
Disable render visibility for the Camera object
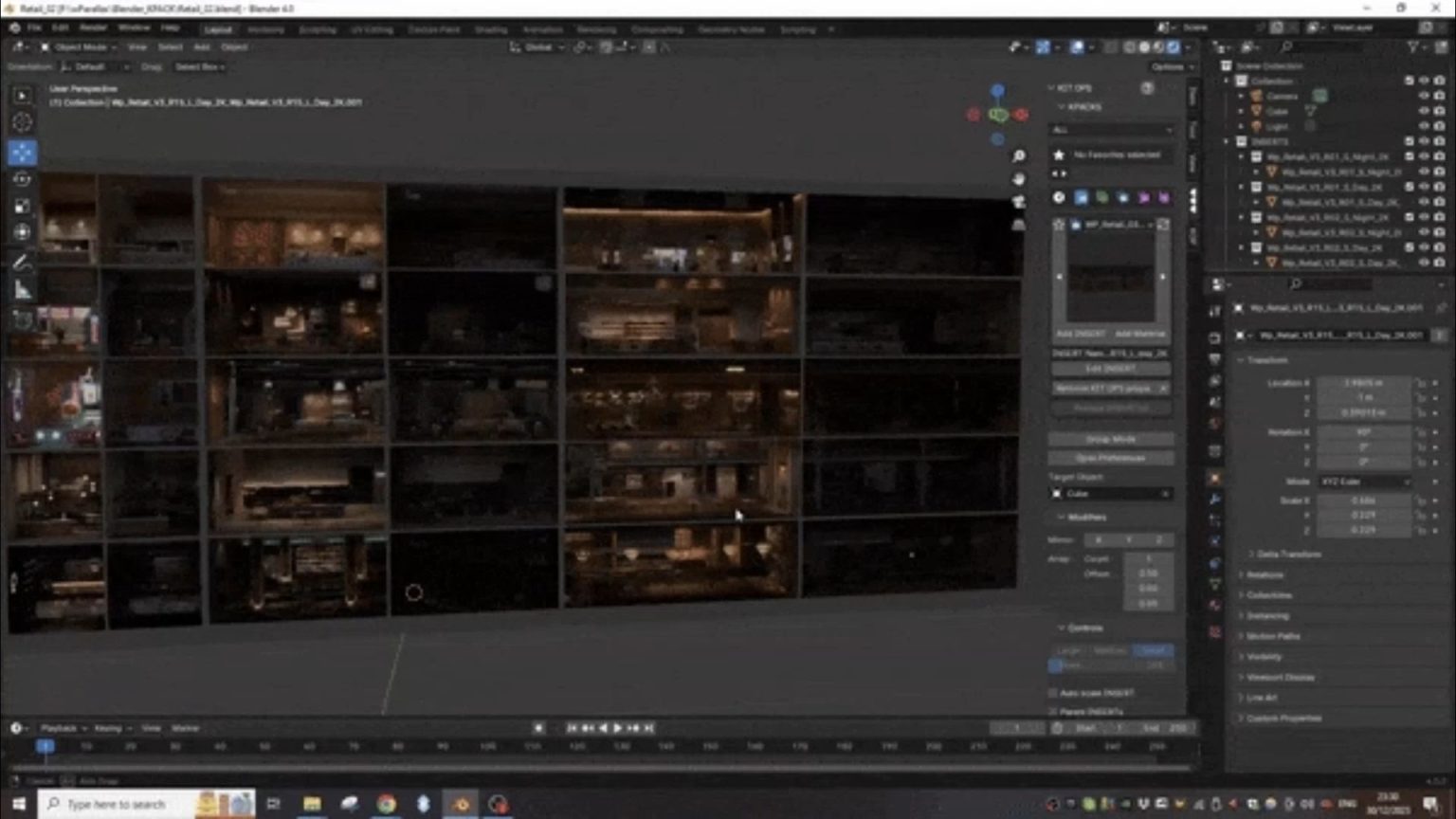point(1437,96)
